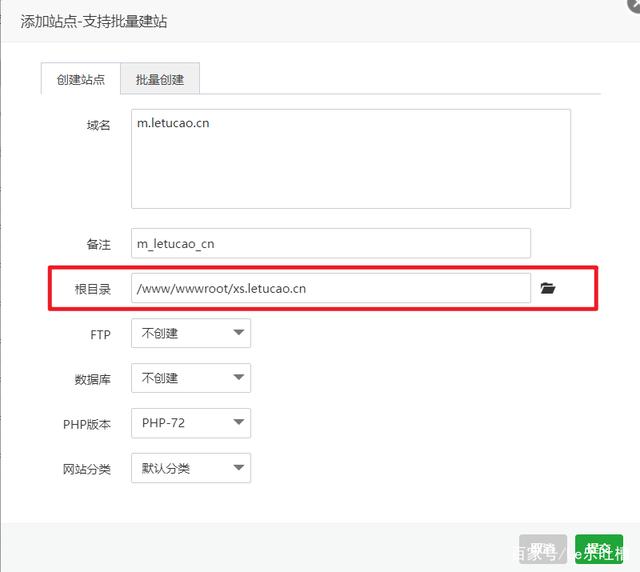Click the 根目录 path input field
Screen dimensions: 640x572
point(330,288)
